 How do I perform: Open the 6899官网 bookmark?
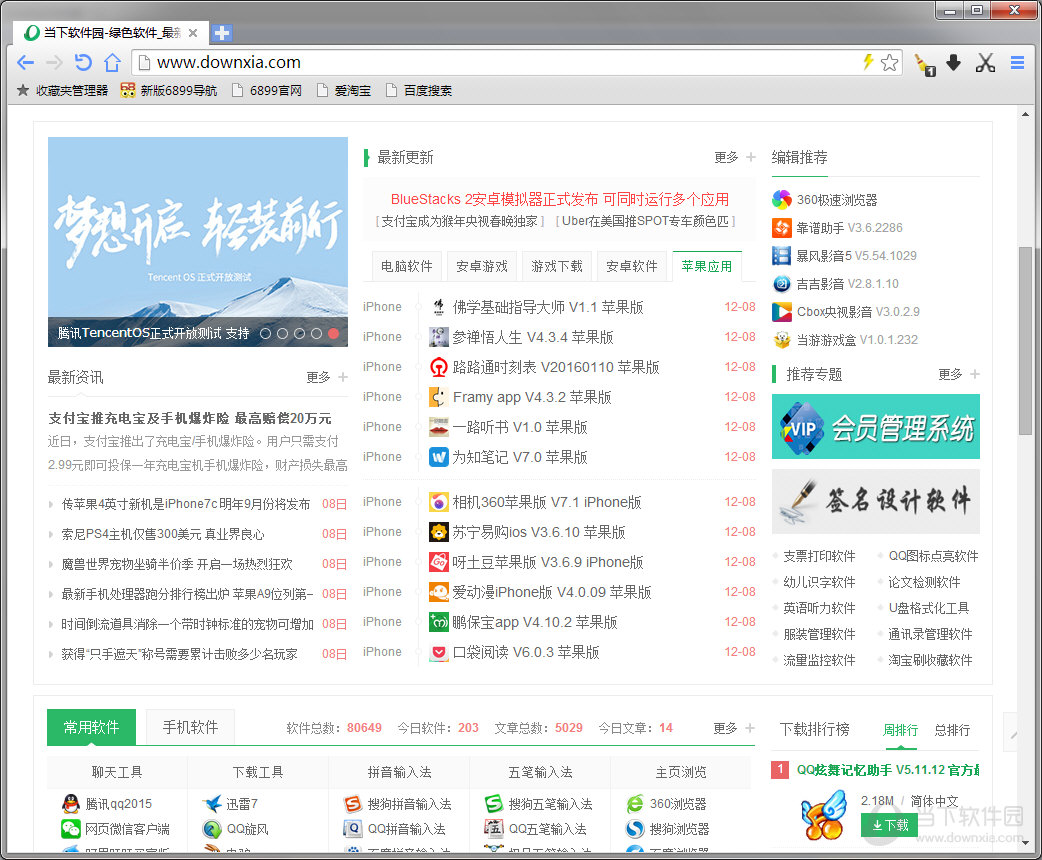point(267,90)
